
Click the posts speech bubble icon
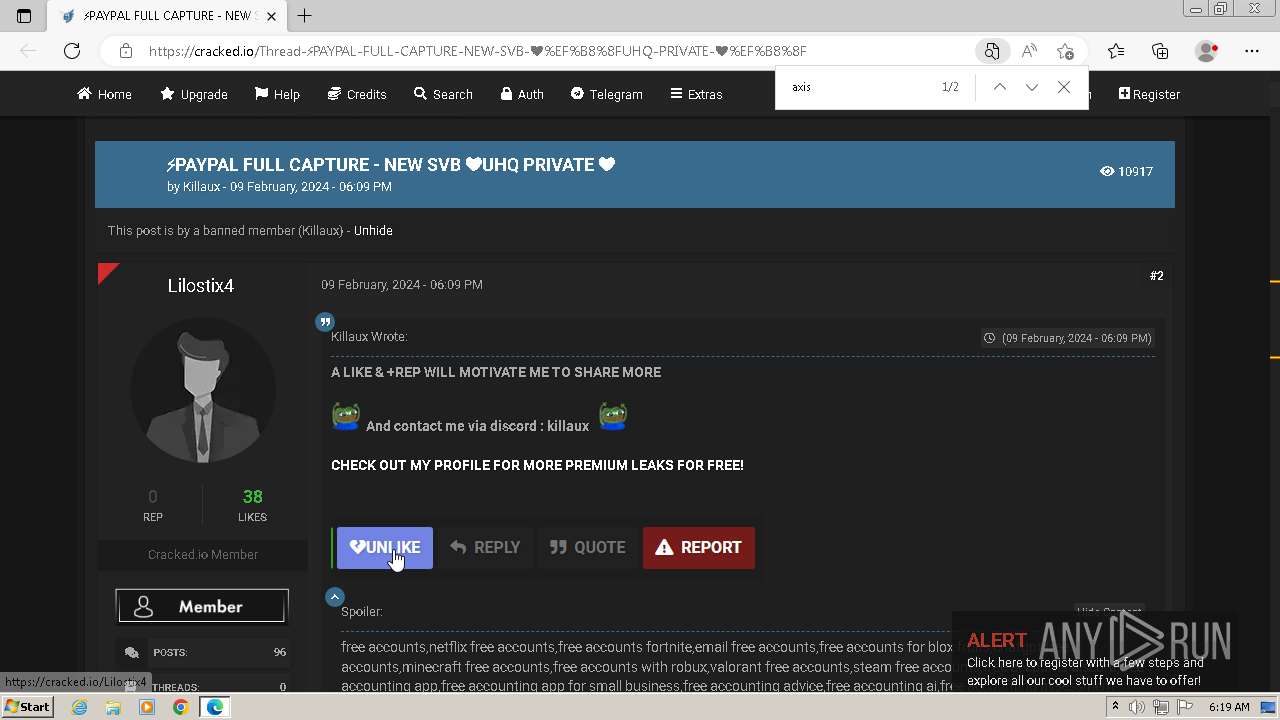131,653
